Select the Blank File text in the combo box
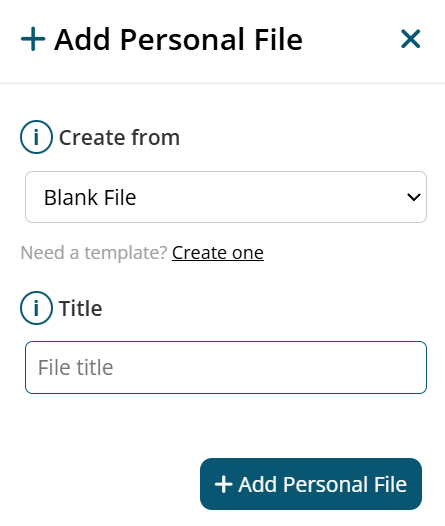The image size is (445, 526). pyautogui.click(x=90, y=197)
